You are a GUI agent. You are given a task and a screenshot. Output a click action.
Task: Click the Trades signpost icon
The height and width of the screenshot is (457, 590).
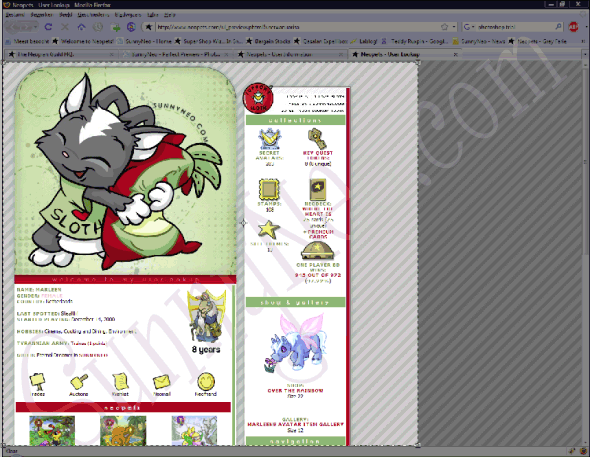point(37,382)
